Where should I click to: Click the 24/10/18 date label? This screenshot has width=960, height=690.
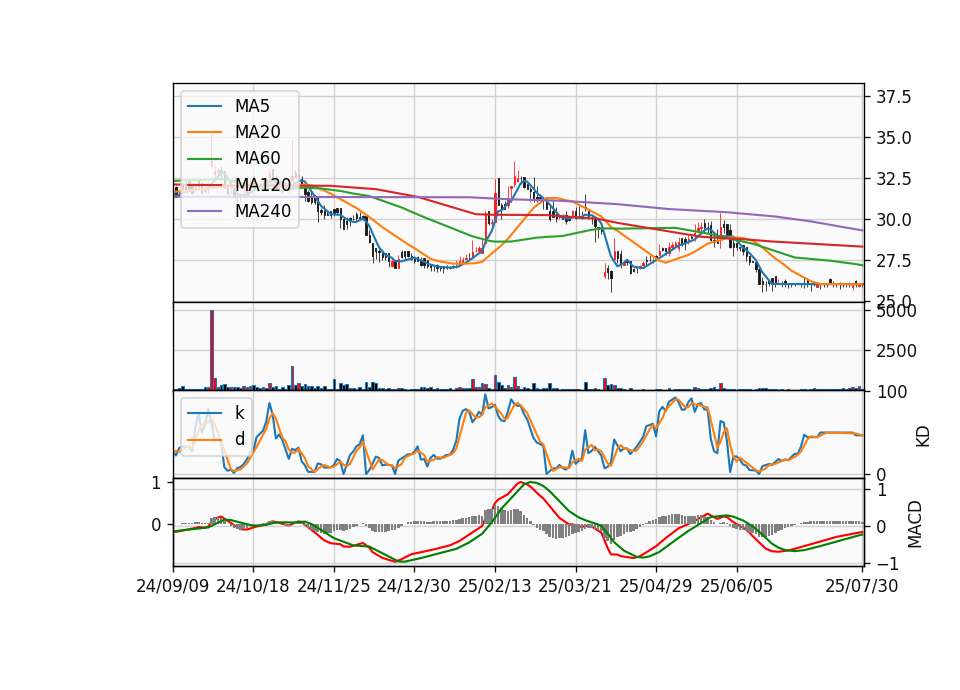(253, 586)
